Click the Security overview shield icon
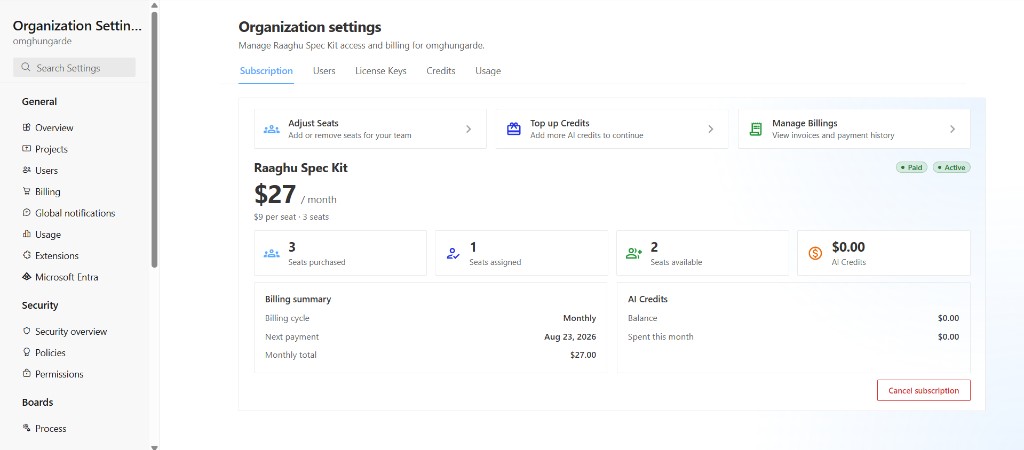 [x=26, y=331]
